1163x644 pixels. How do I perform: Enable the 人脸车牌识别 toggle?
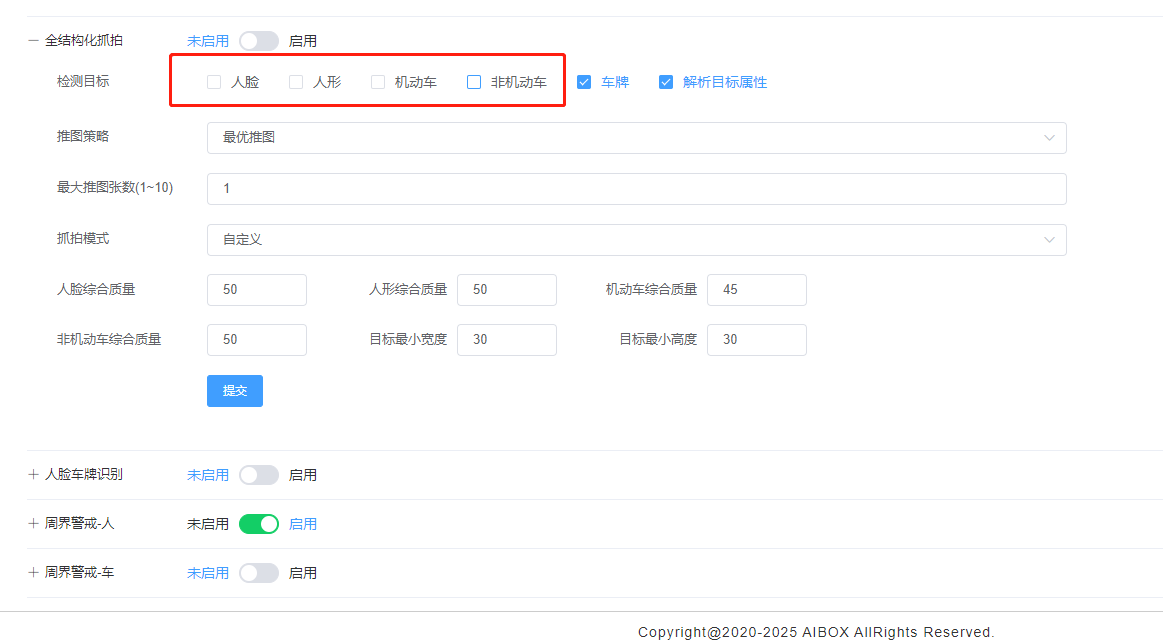click(259, 475)
